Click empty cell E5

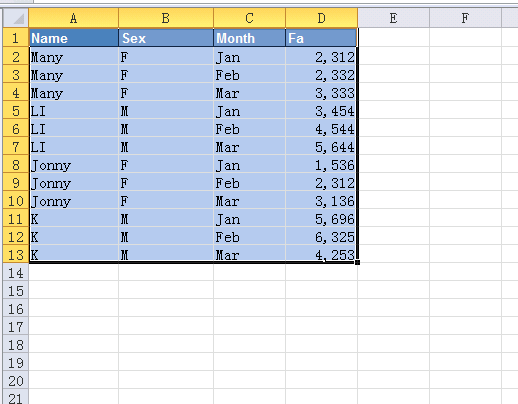[394, 111]
